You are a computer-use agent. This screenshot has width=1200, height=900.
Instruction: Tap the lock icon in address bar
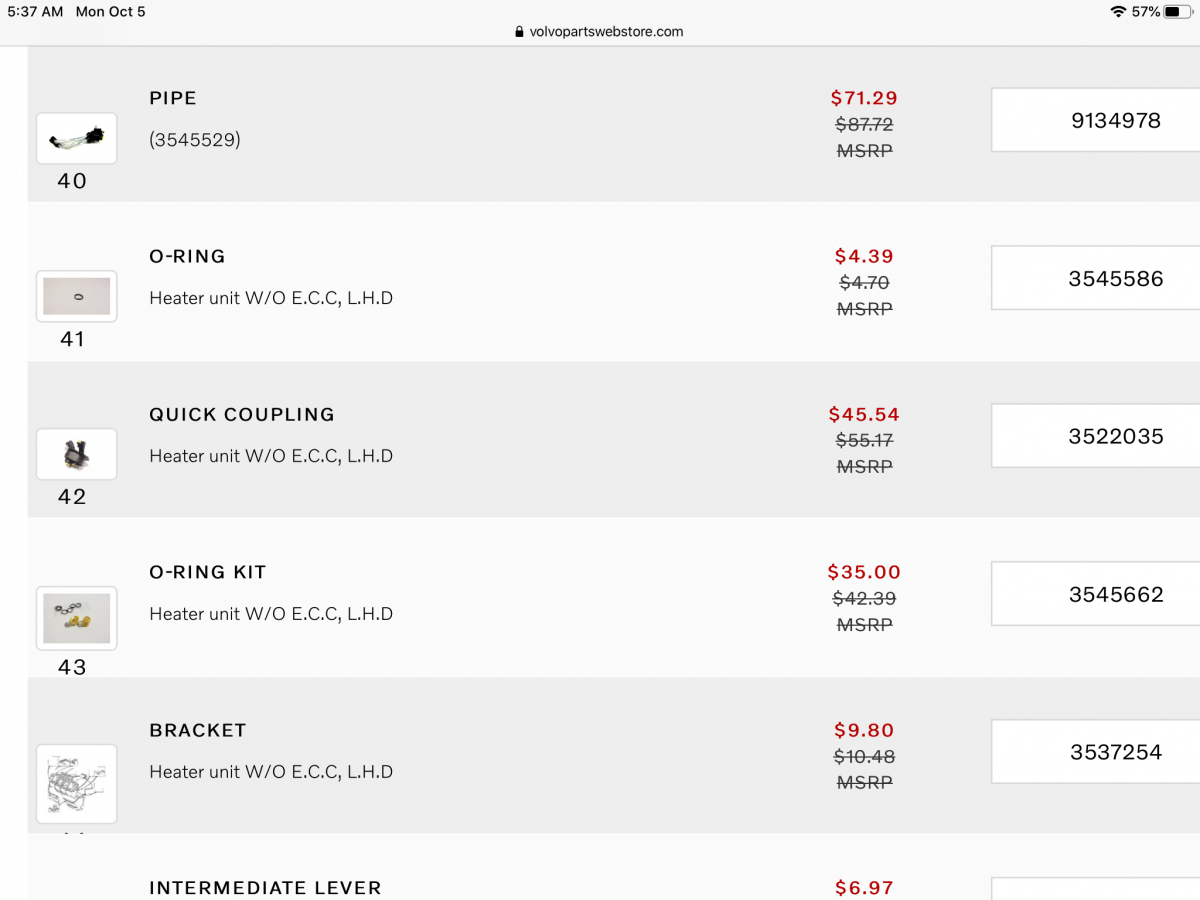tap(519, 32)
